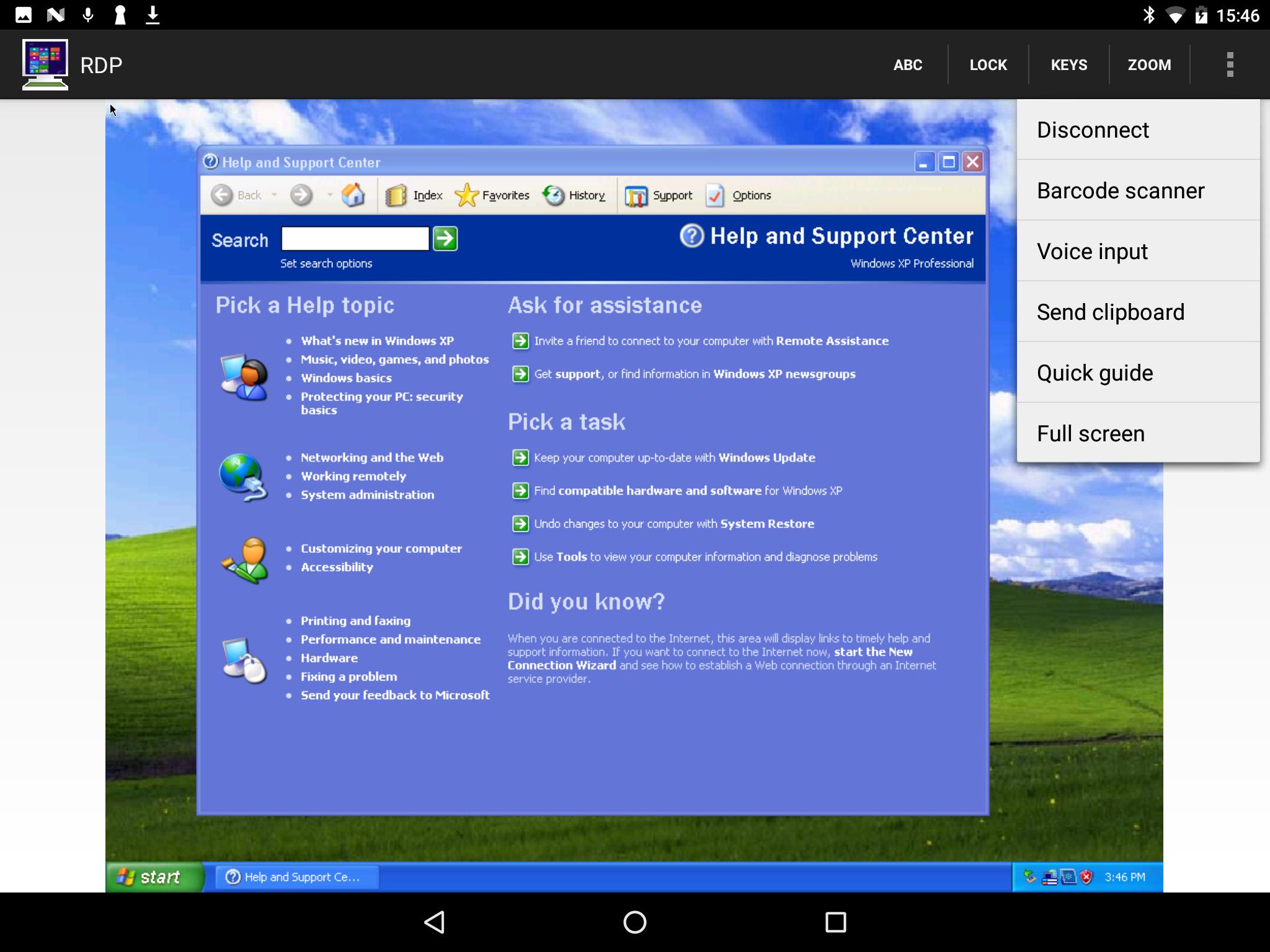Tap the ABC keyboard button
This screenshot has height=952, width=1270.
907,64
